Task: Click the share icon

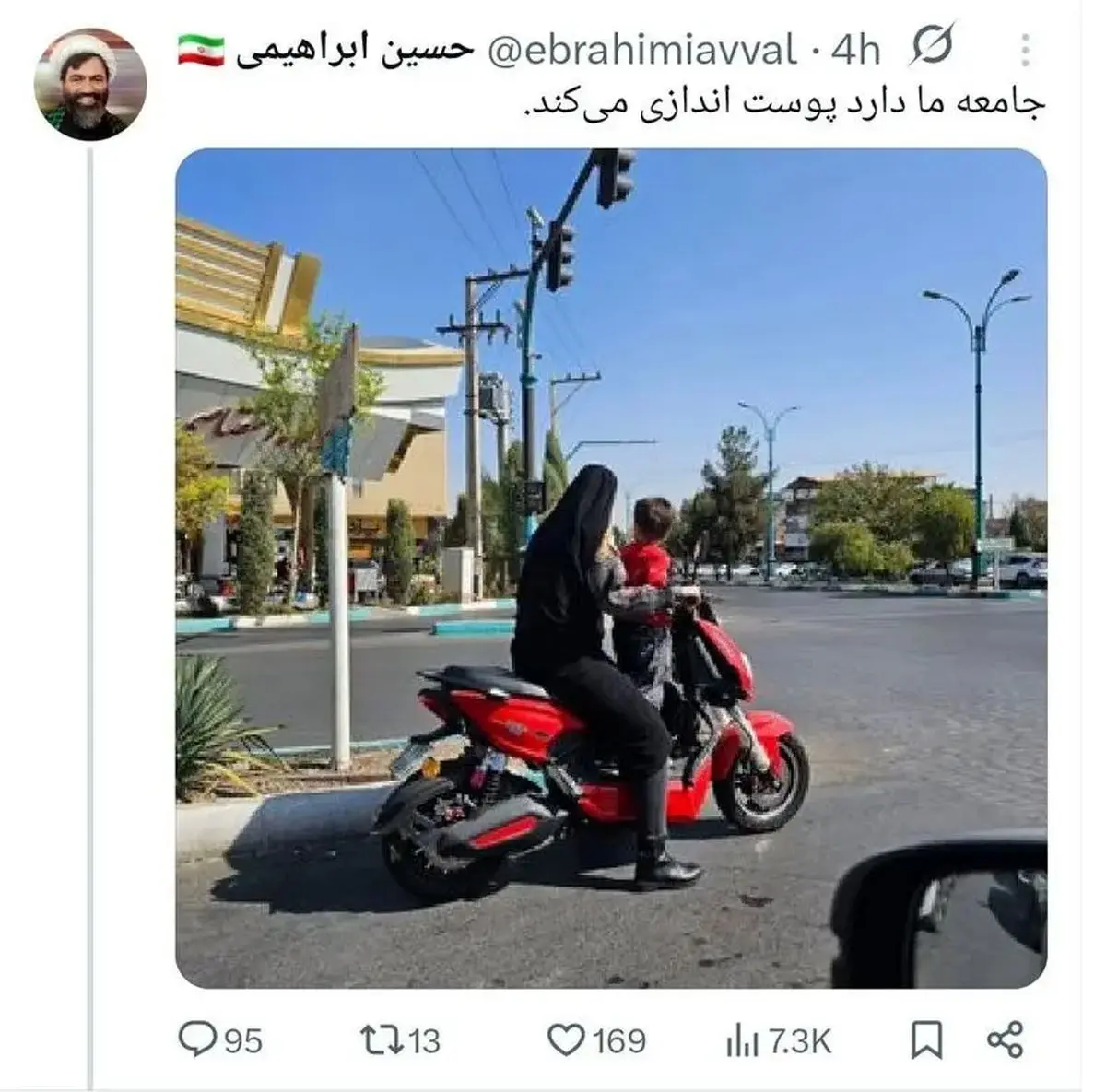Action: 1005,1040
